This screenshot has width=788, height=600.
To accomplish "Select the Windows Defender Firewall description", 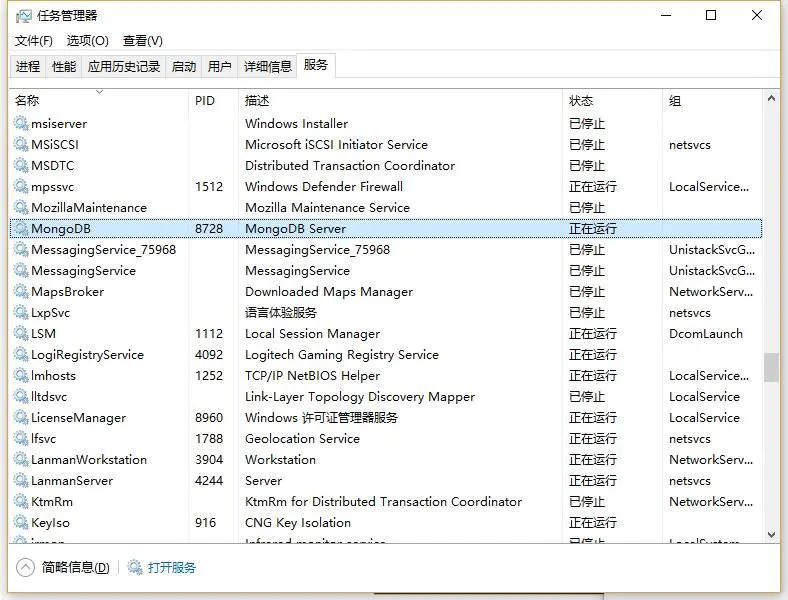I will click(324, 186).
